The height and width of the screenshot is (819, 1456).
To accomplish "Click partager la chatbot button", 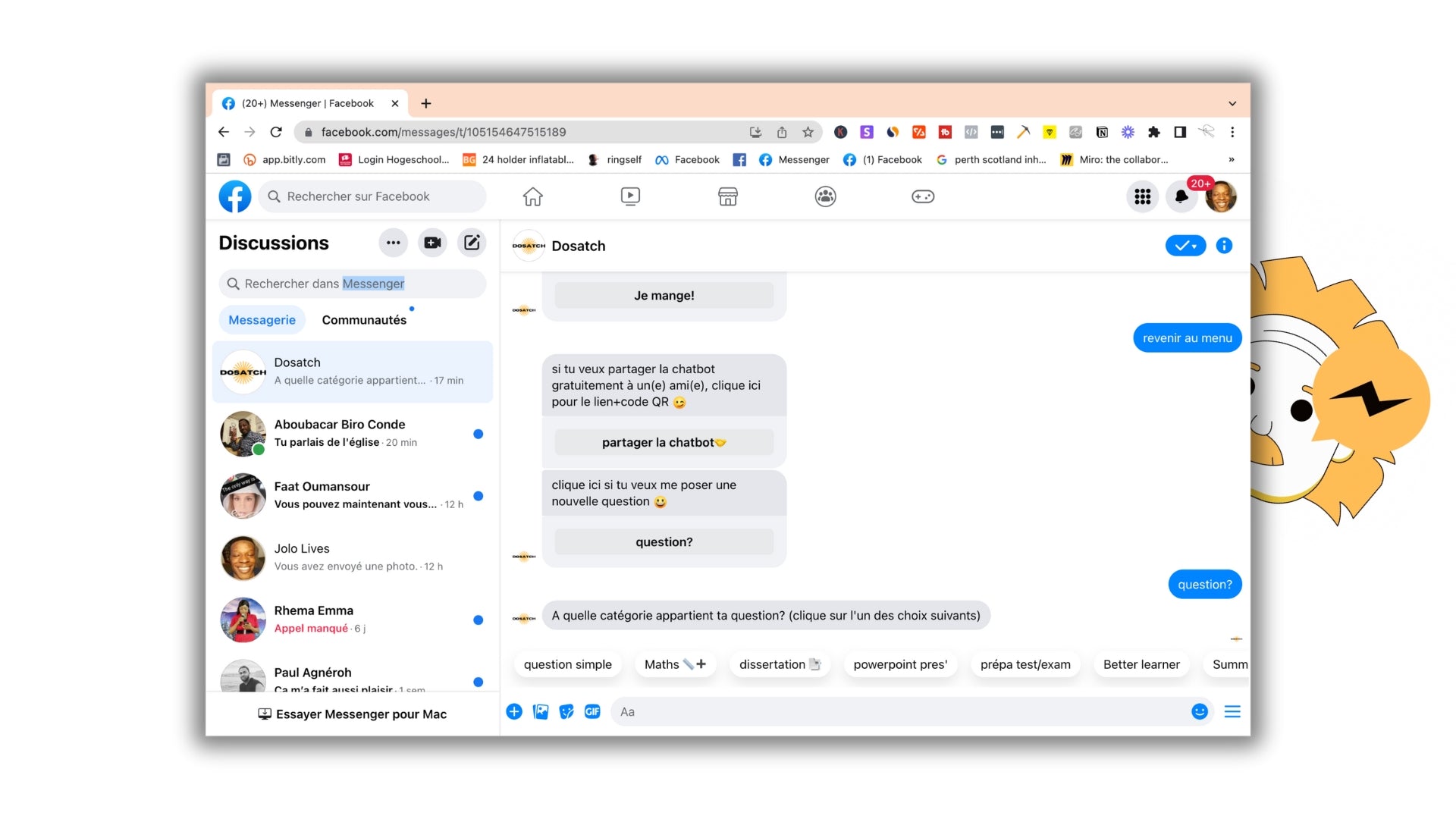I will (x=663, y=442).
